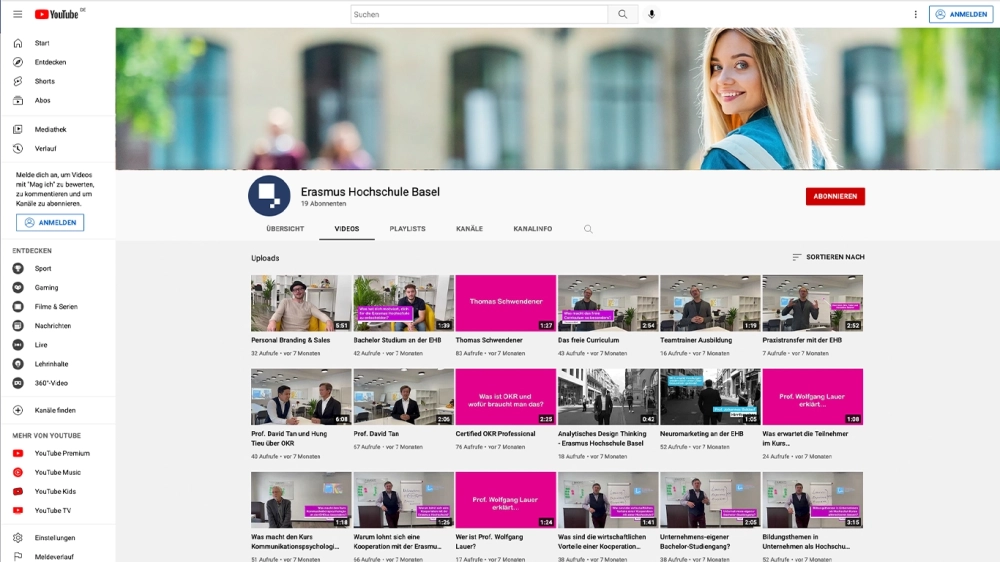Open Erasmus Hochschule Basel channel avatar

269,196
